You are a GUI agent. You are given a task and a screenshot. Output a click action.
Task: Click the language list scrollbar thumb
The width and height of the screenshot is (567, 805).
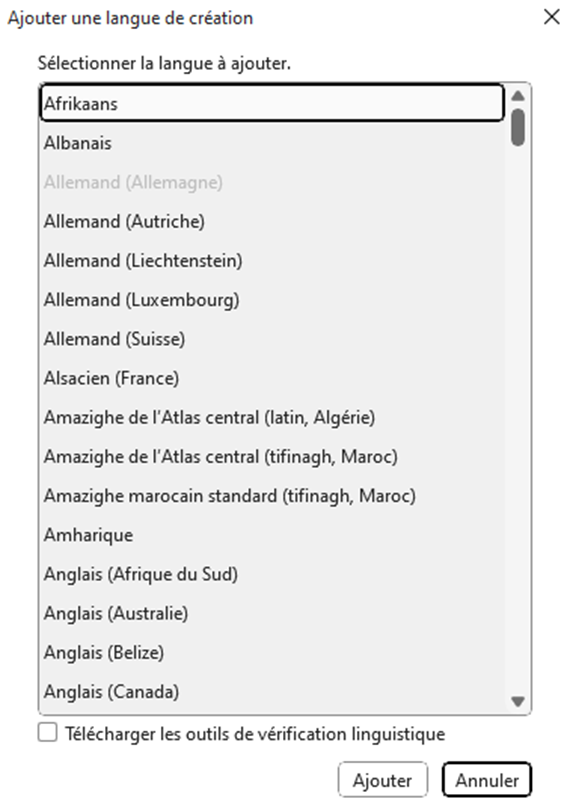[x=518, y=127]
